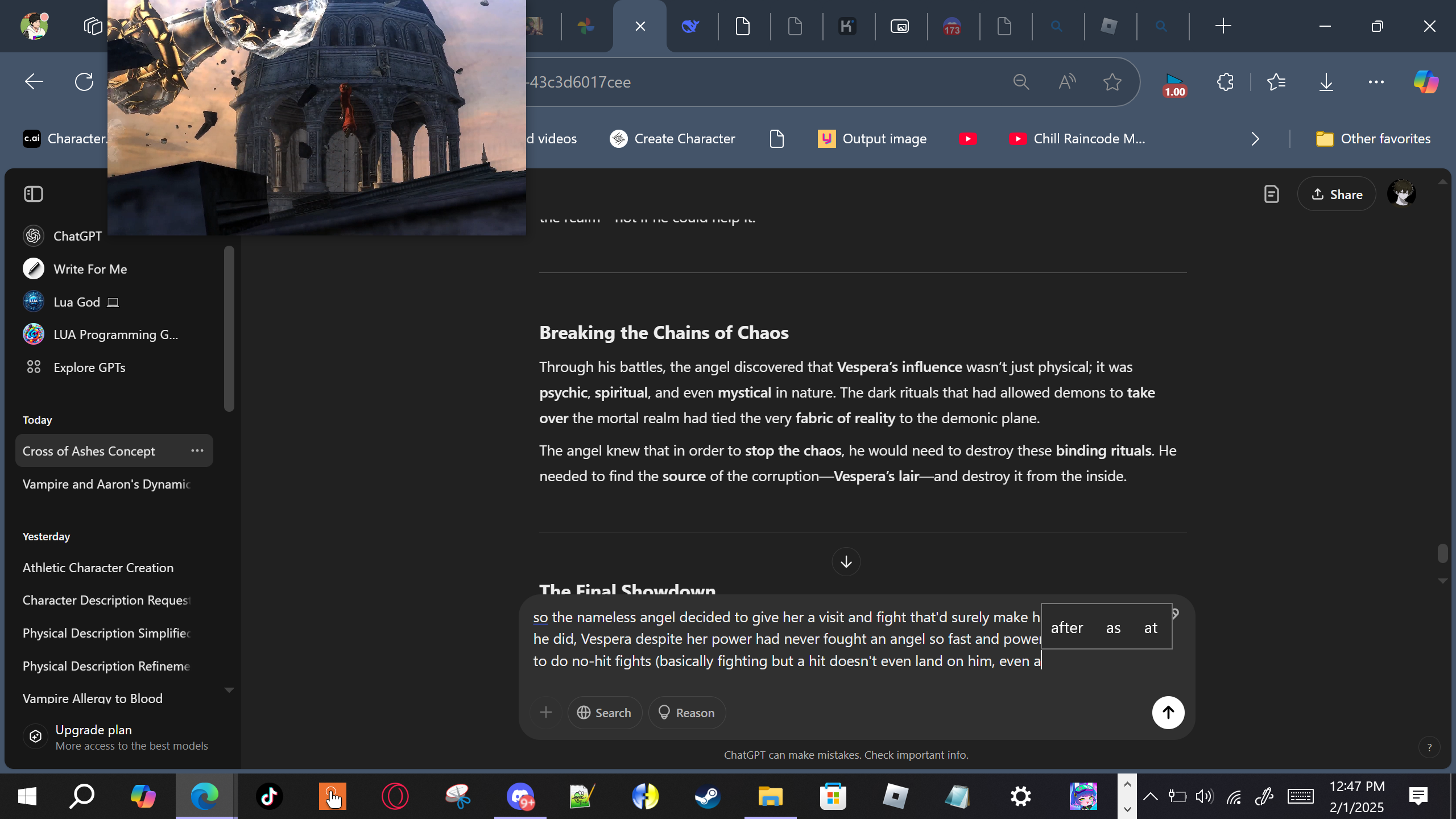Screen dimensions: 1456x819
Task: Click the plus attach button in composer
Action: (x=545, y=712)
